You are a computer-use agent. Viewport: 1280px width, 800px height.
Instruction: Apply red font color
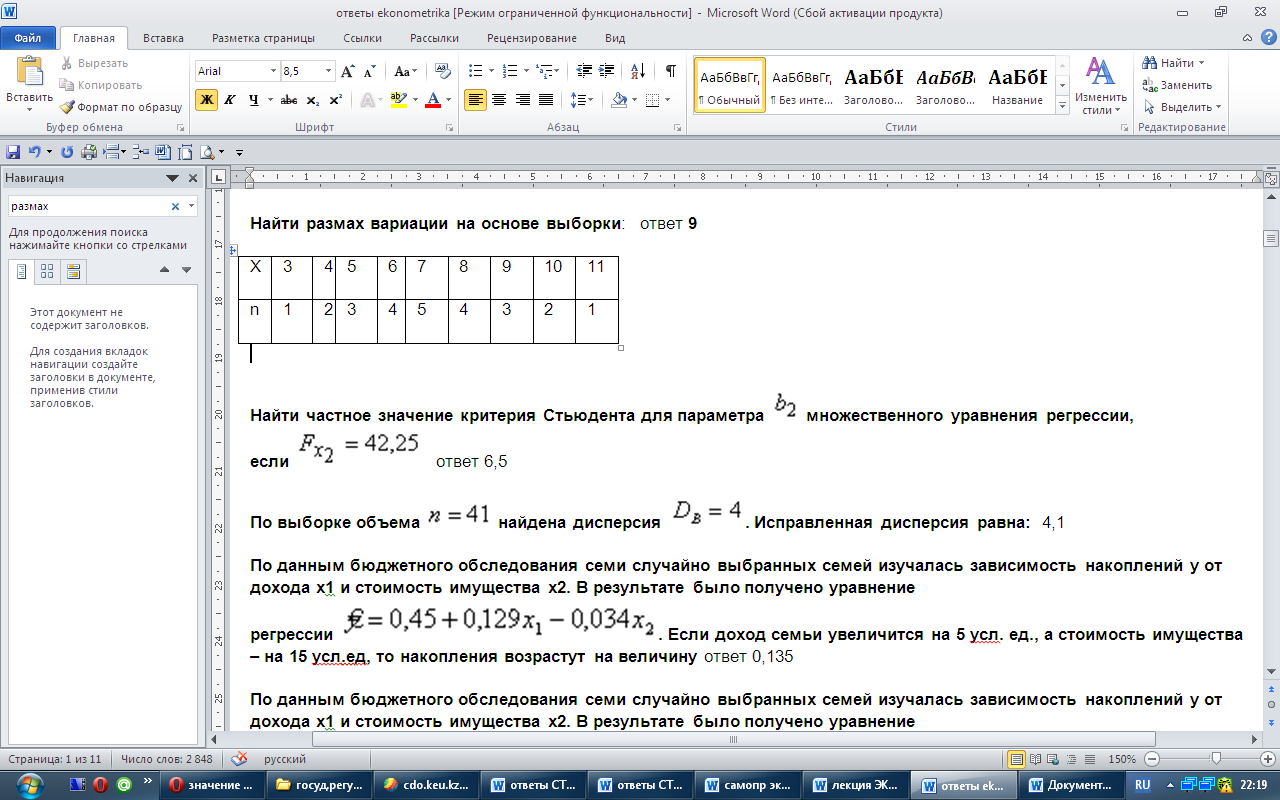point(432,100)
